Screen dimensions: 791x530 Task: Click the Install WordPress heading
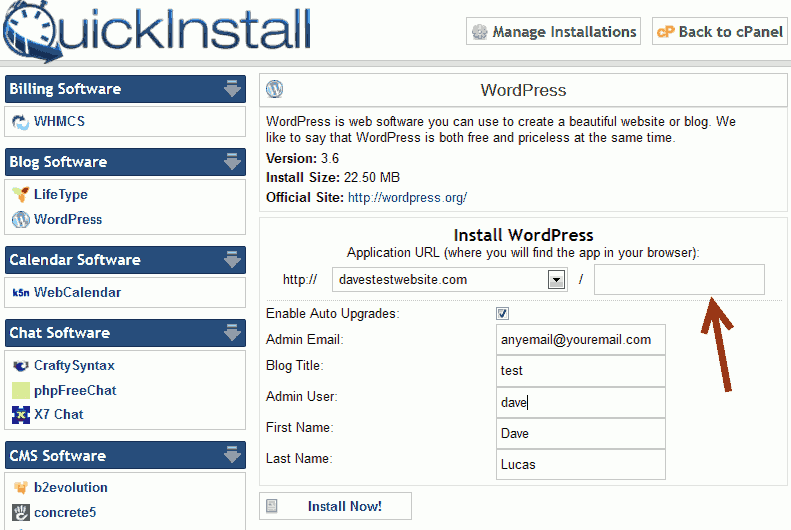(523, 235)
